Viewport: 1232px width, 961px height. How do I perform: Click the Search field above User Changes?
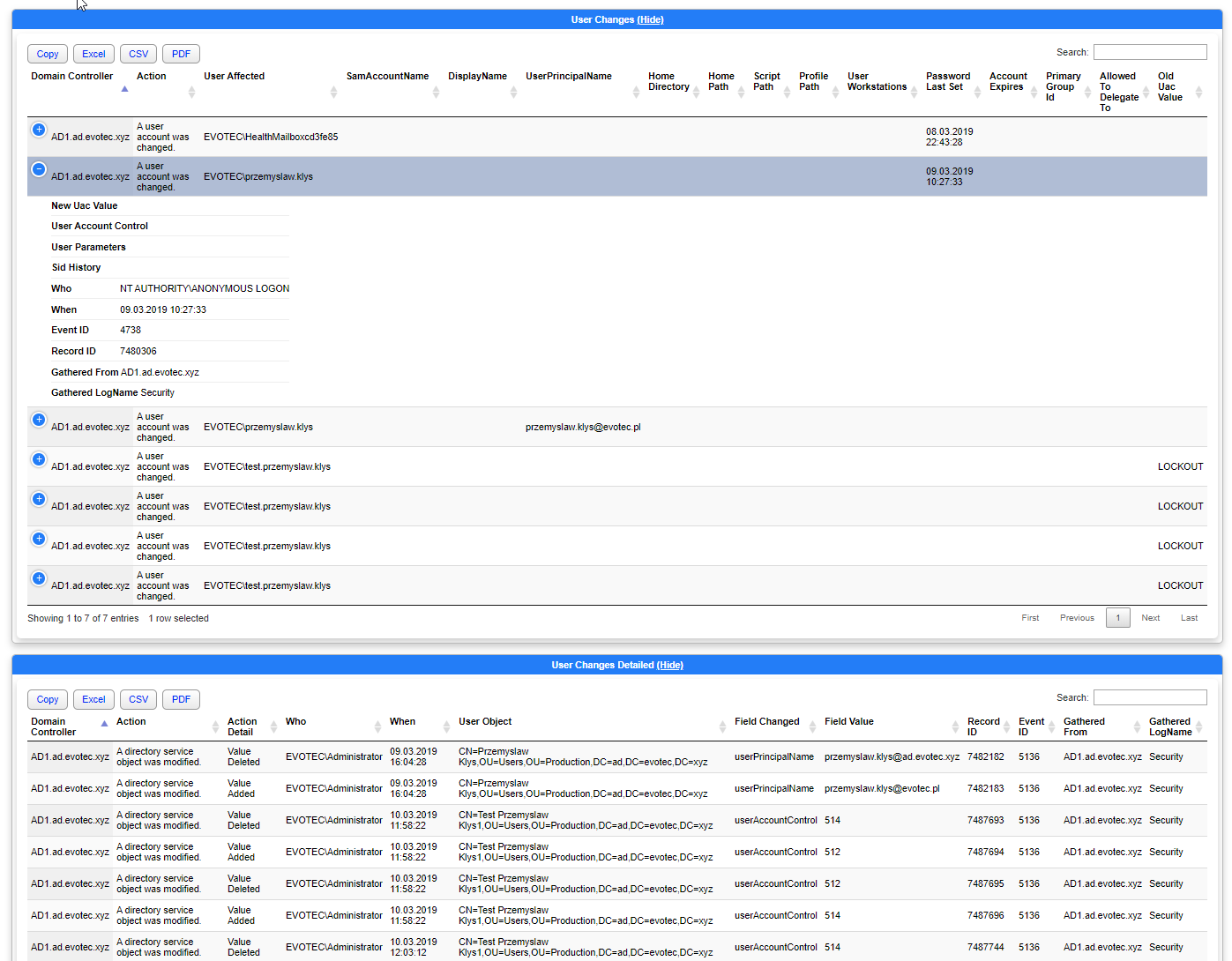click(1149, 52)
